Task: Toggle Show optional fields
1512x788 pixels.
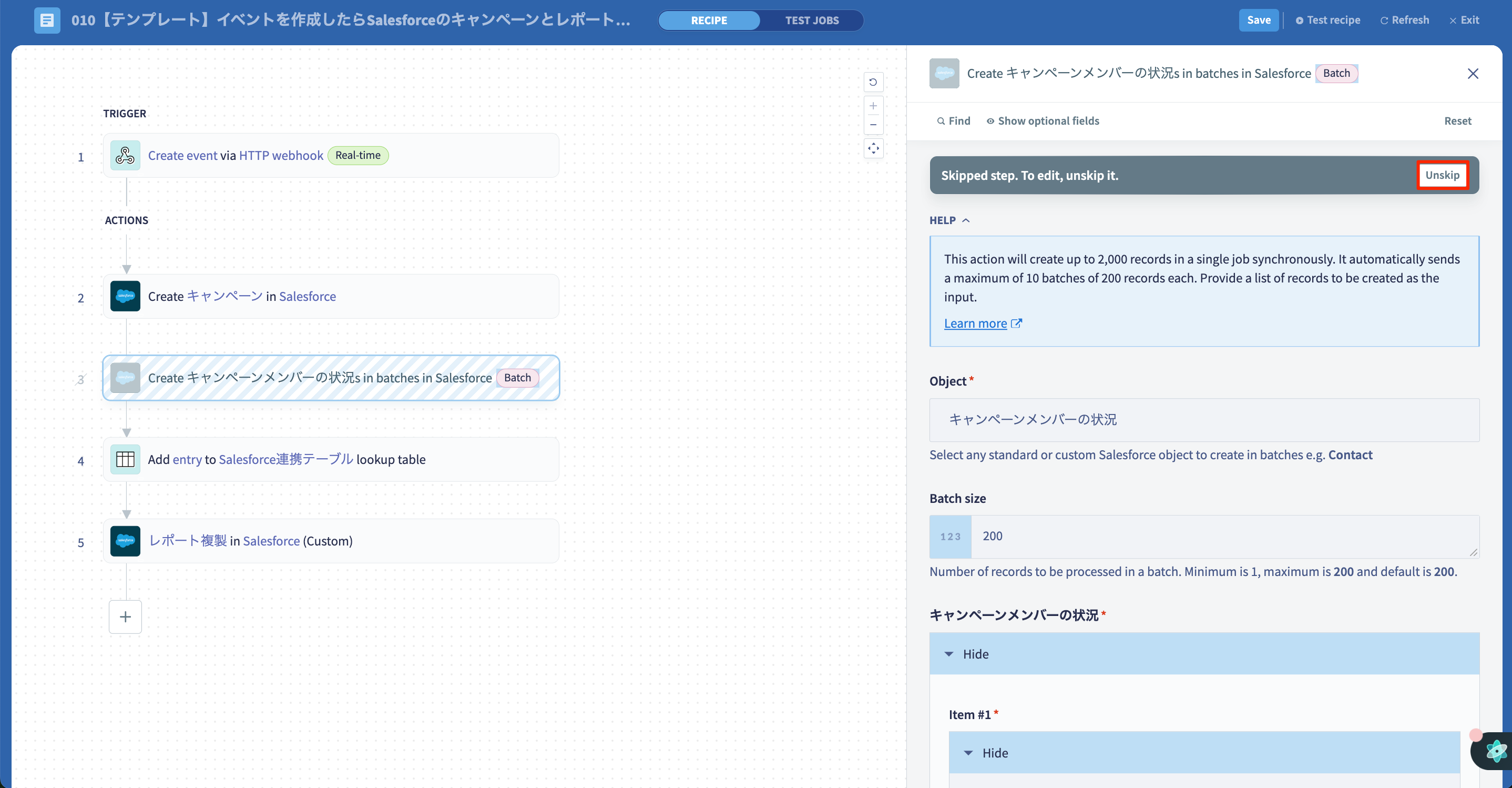Action: [x=1043, y=121]
